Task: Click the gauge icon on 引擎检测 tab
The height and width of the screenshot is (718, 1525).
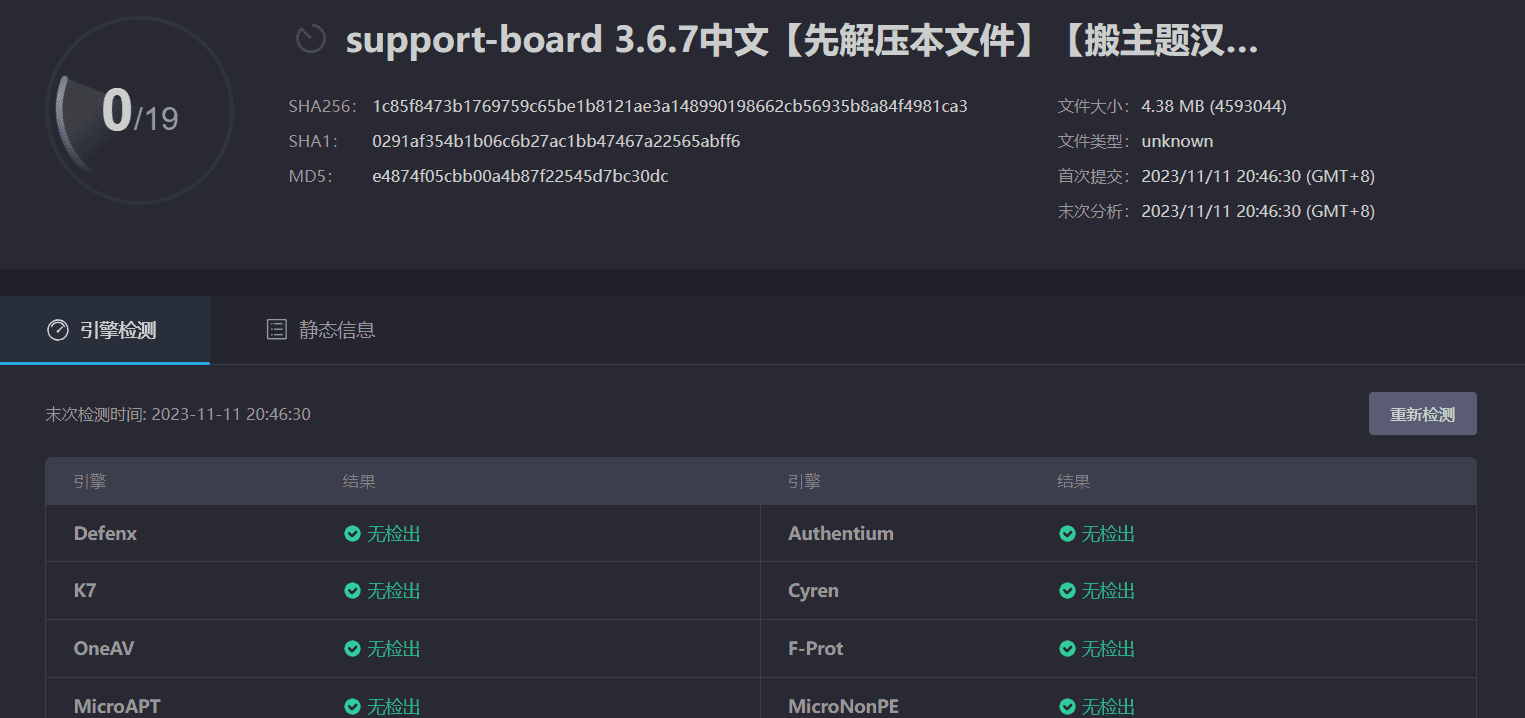Action: (58, 330)
